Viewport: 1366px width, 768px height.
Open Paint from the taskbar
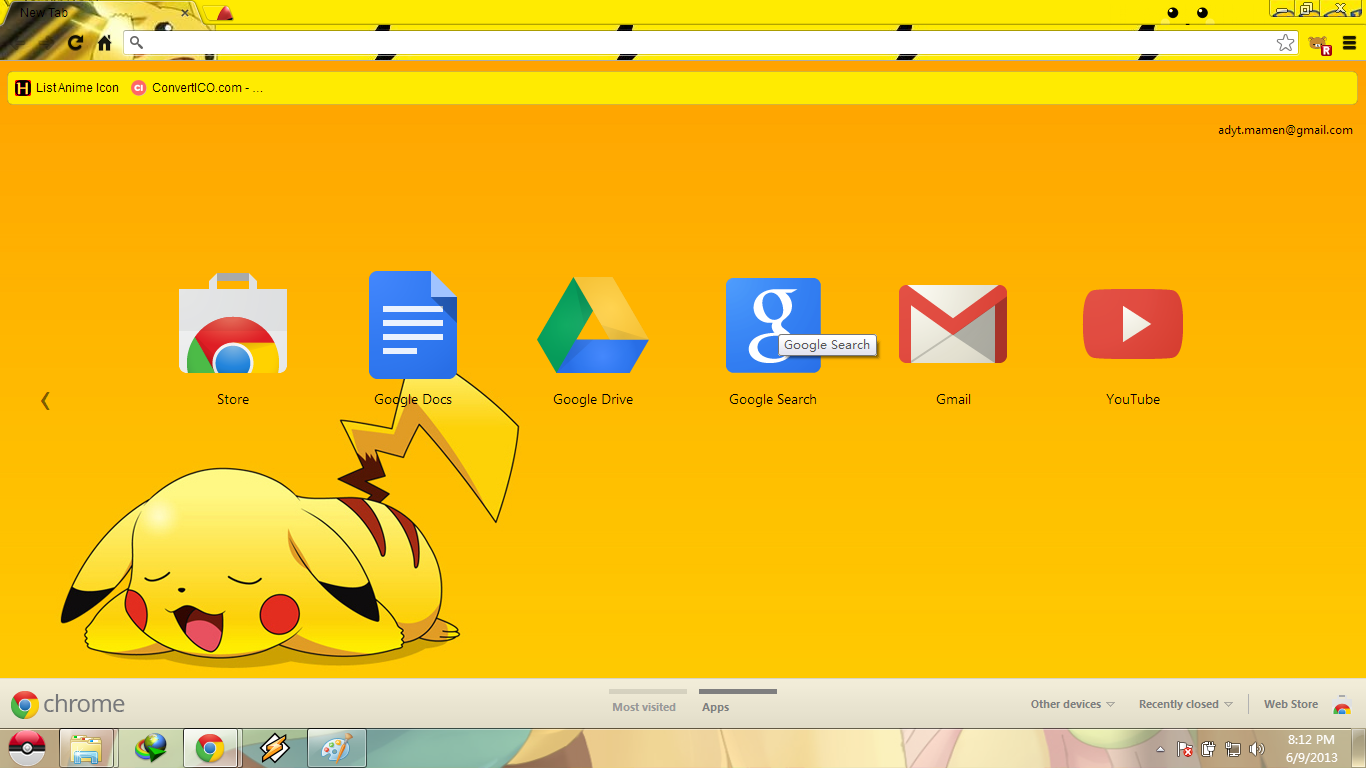[x=336, y=748]
